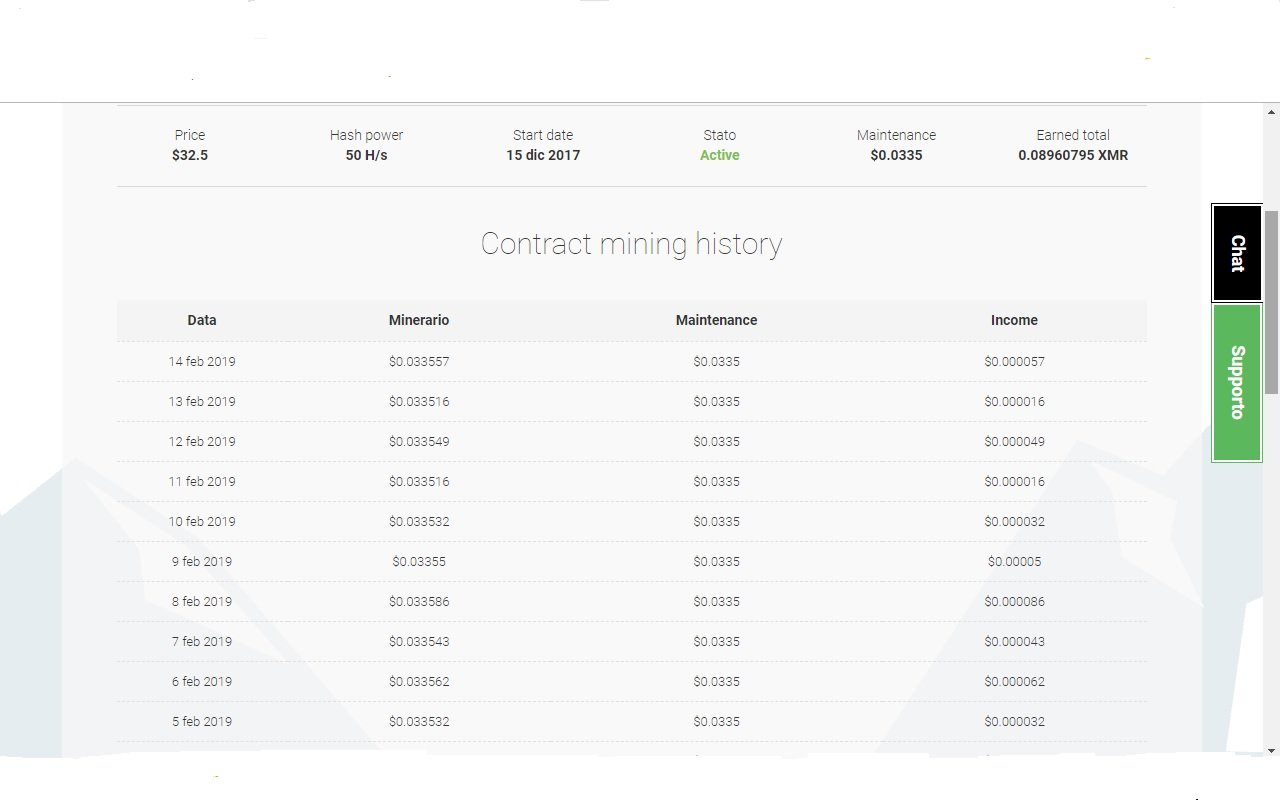Click the $0.033562 Minerario value

click(419, 681)
